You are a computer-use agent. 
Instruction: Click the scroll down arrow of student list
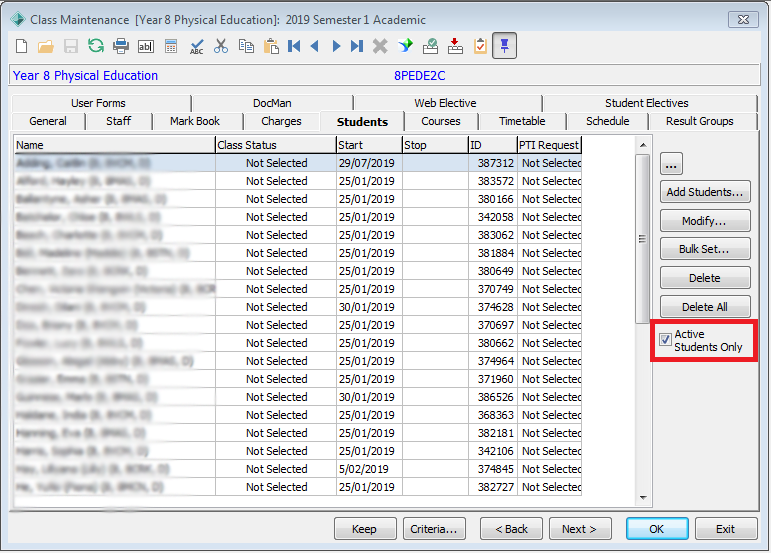click(x=643, y=497)
